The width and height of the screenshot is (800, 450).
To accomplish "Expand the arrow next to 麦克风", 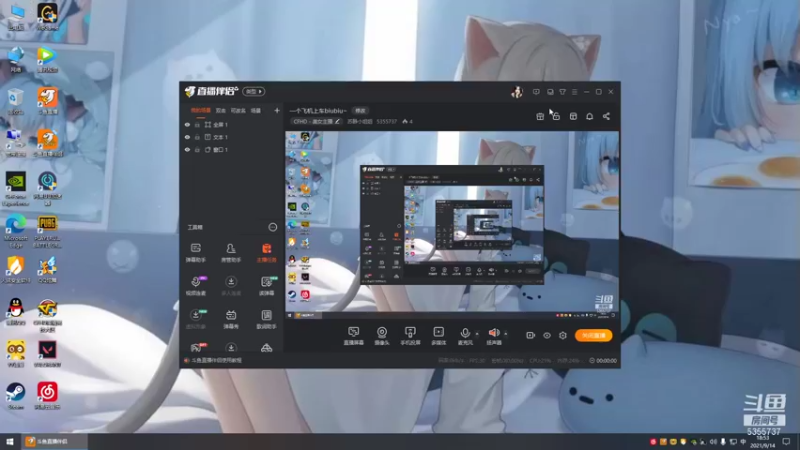I will [477, 334].
